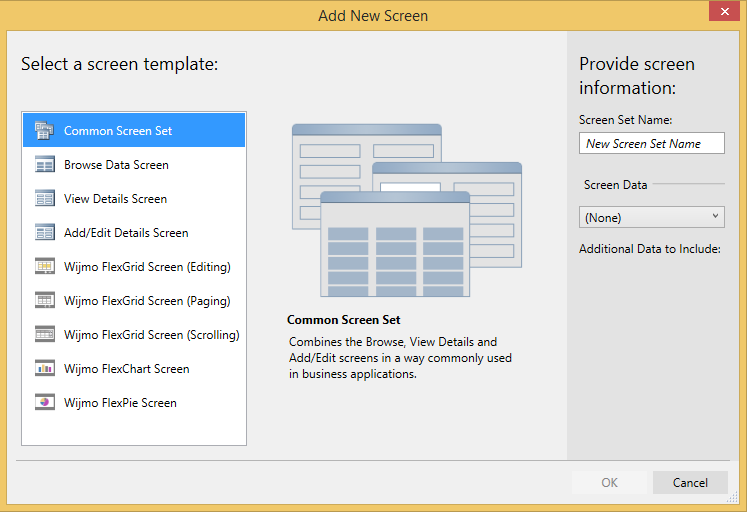Pick the Wijmo FlexPie Screen label text
The width and height of the screenshot is (747, 512).
click(120, 403)
